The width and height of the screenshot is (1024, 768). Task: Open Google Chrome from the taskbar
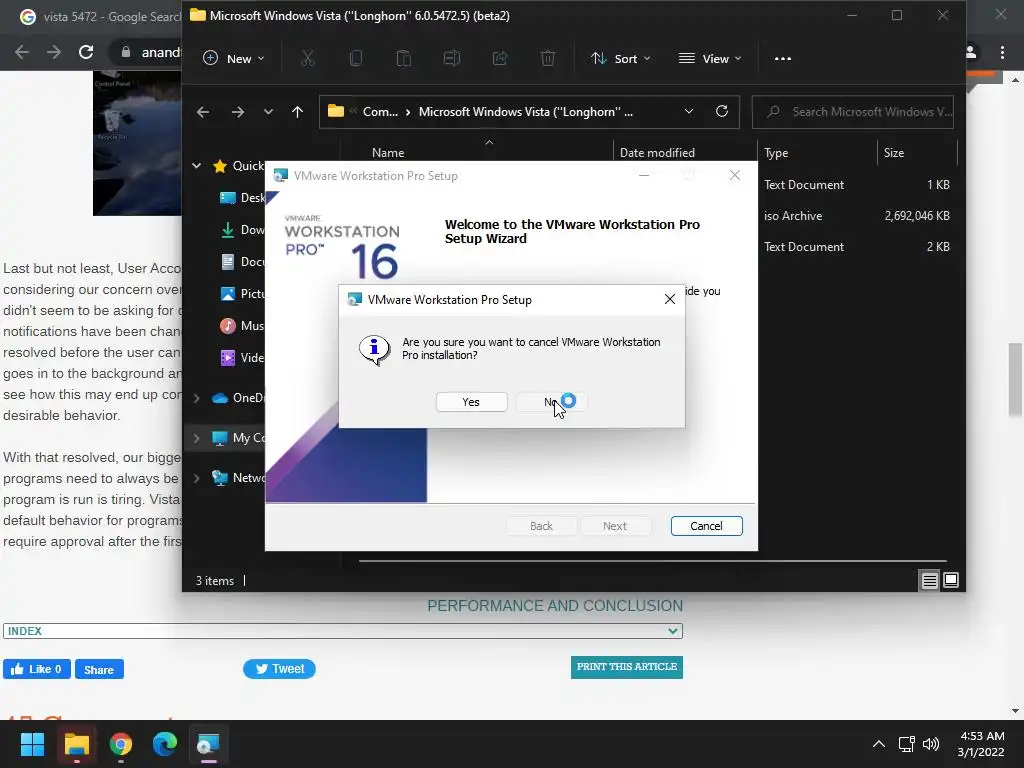click(121, 744)
